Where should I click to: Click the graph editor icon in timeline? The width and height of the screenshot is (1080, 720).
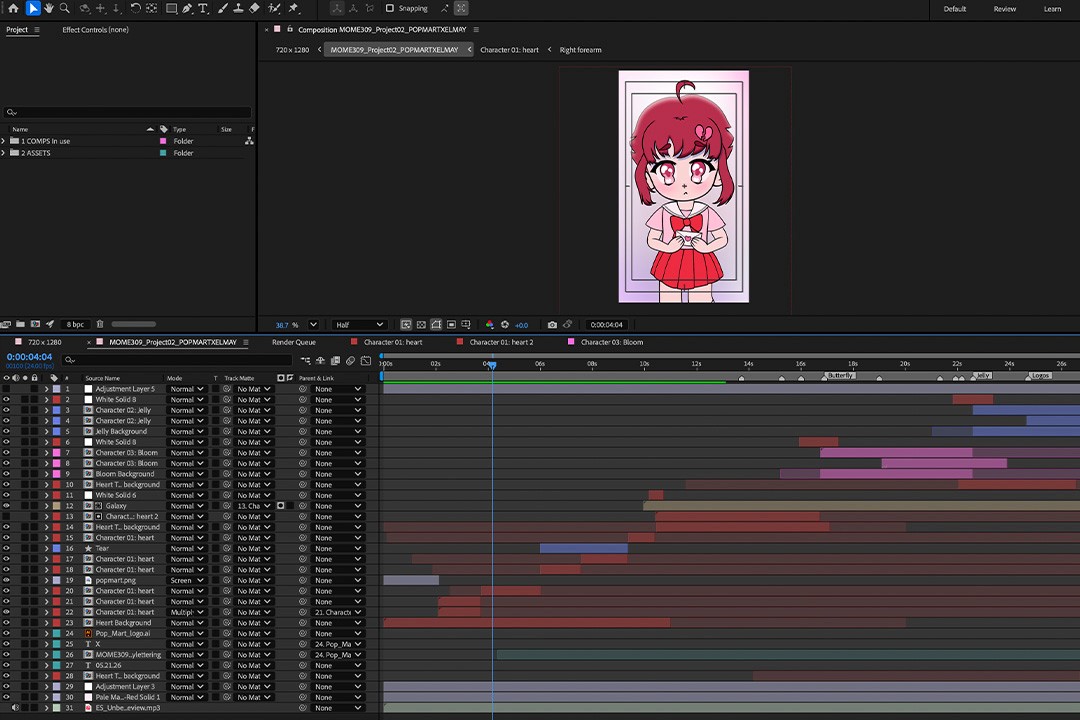tap(366, 360)
